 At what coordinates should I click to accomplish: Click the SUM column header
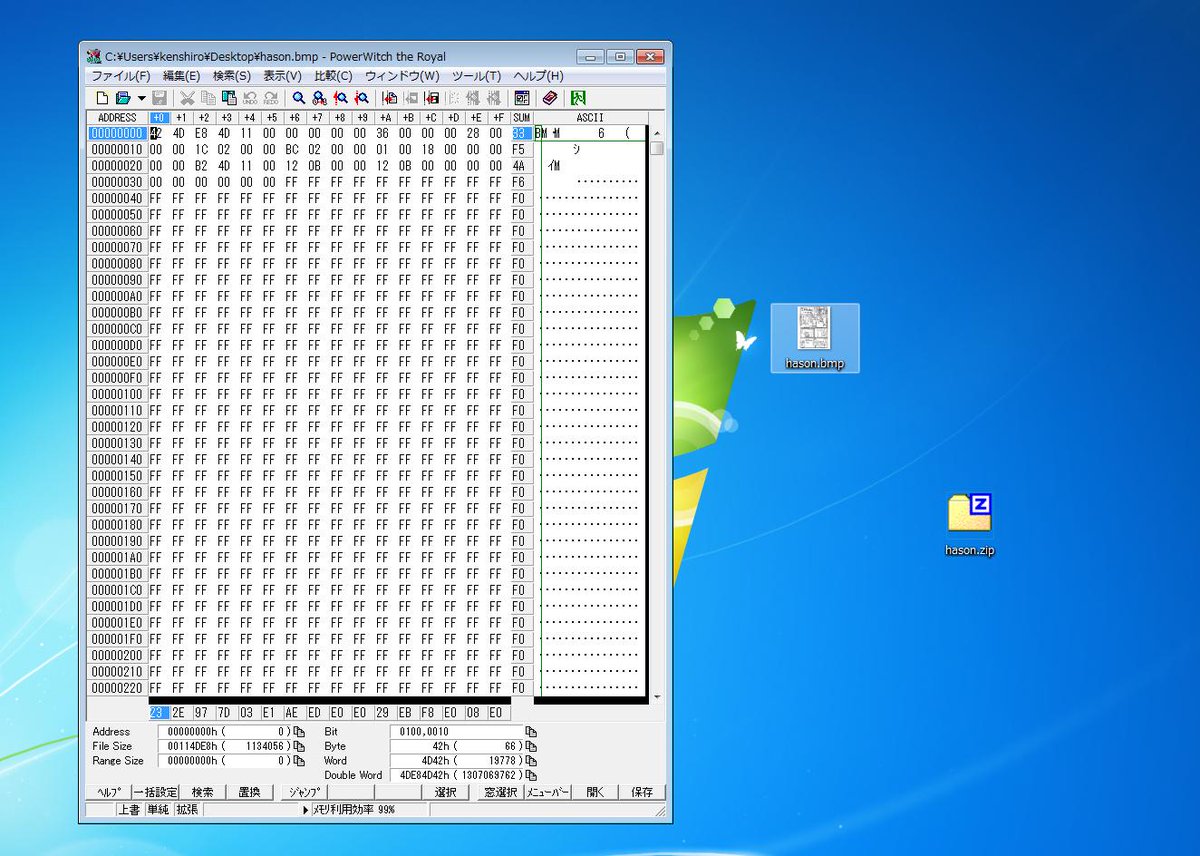[x=521, y=117]
